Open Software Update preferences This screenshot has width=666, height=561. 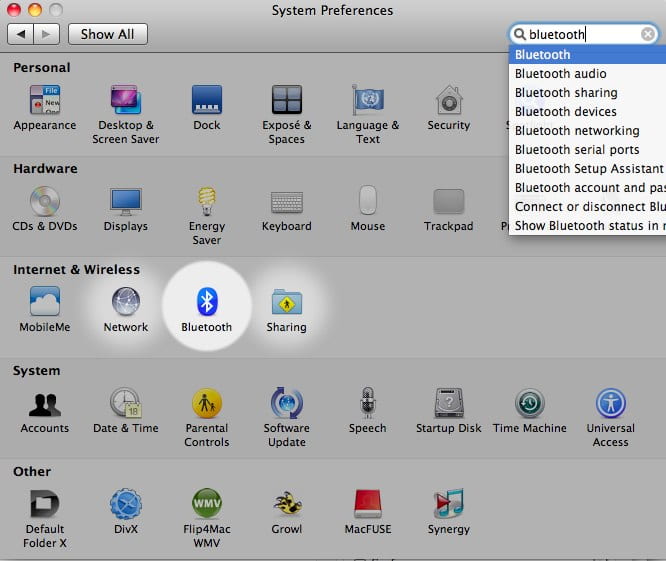coord(287,417)
